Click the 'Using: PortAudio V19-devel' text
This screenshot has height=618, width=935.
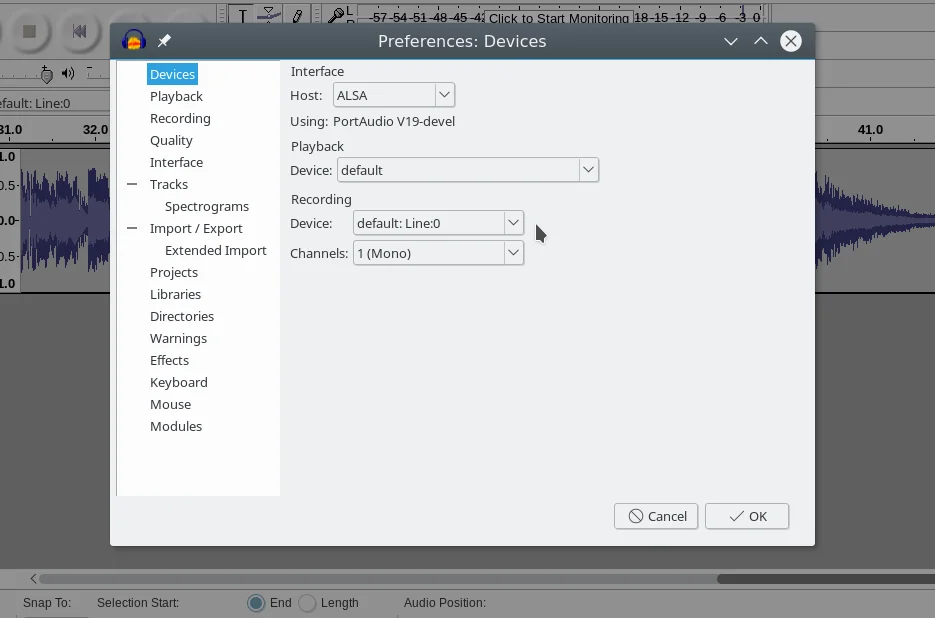tap(372, 121)
